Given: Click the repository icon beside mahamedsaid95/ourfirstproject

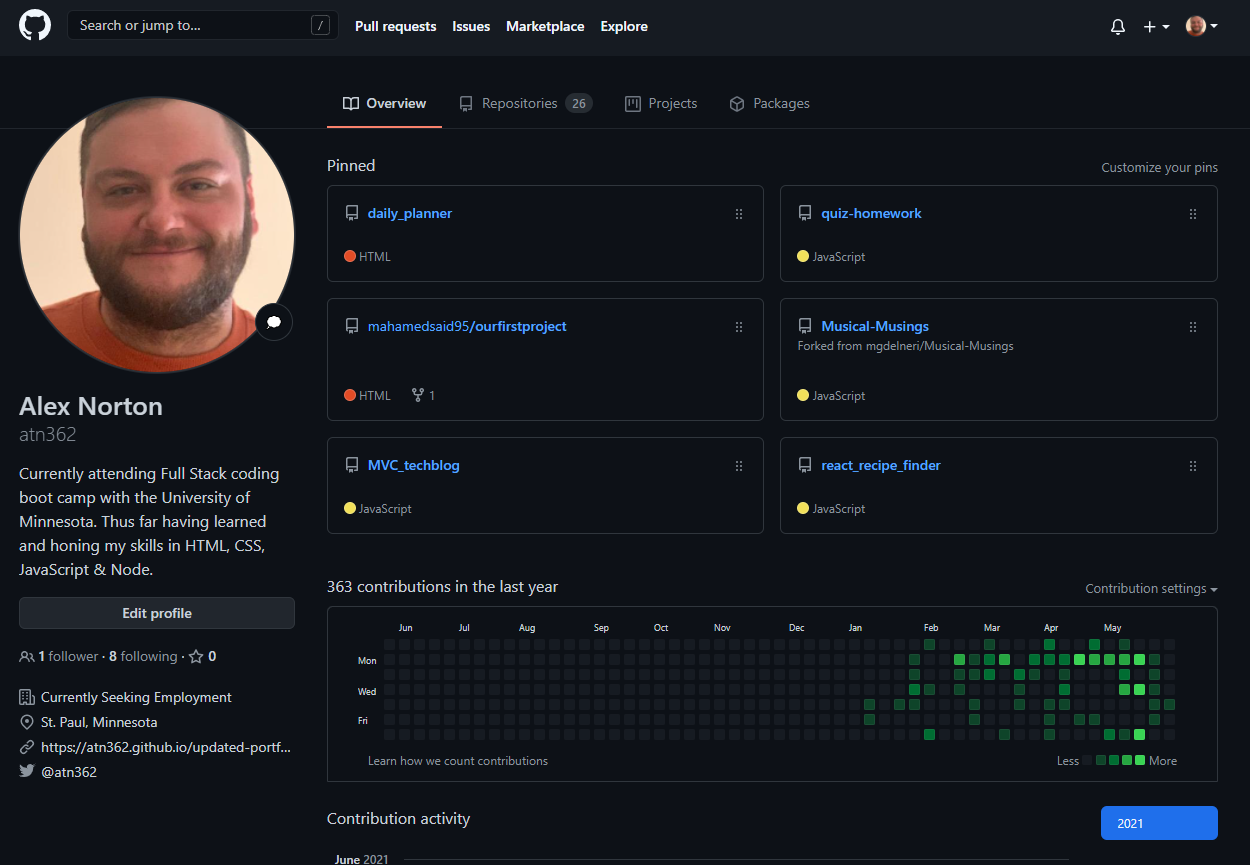Looking at the screenshot, I should (352, 326).
